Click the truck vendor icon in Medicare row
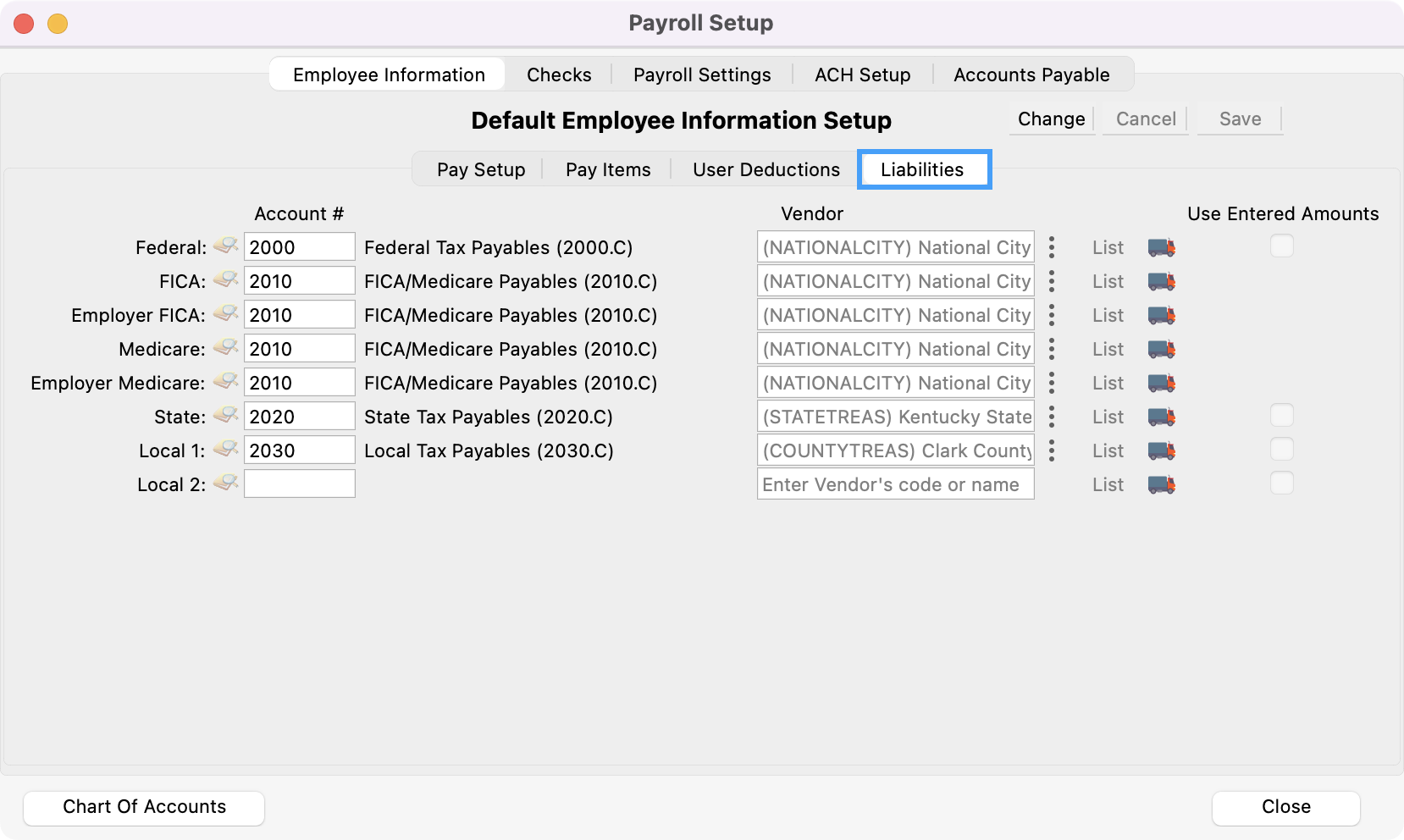 click(x=1161, y=349)
